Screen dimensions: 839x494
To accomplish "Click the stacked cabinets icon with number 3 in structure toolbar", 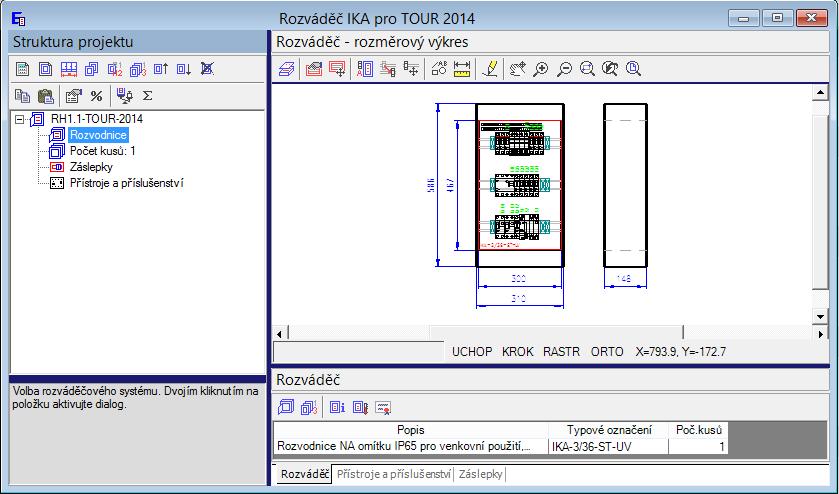I will tap(138, 69).
